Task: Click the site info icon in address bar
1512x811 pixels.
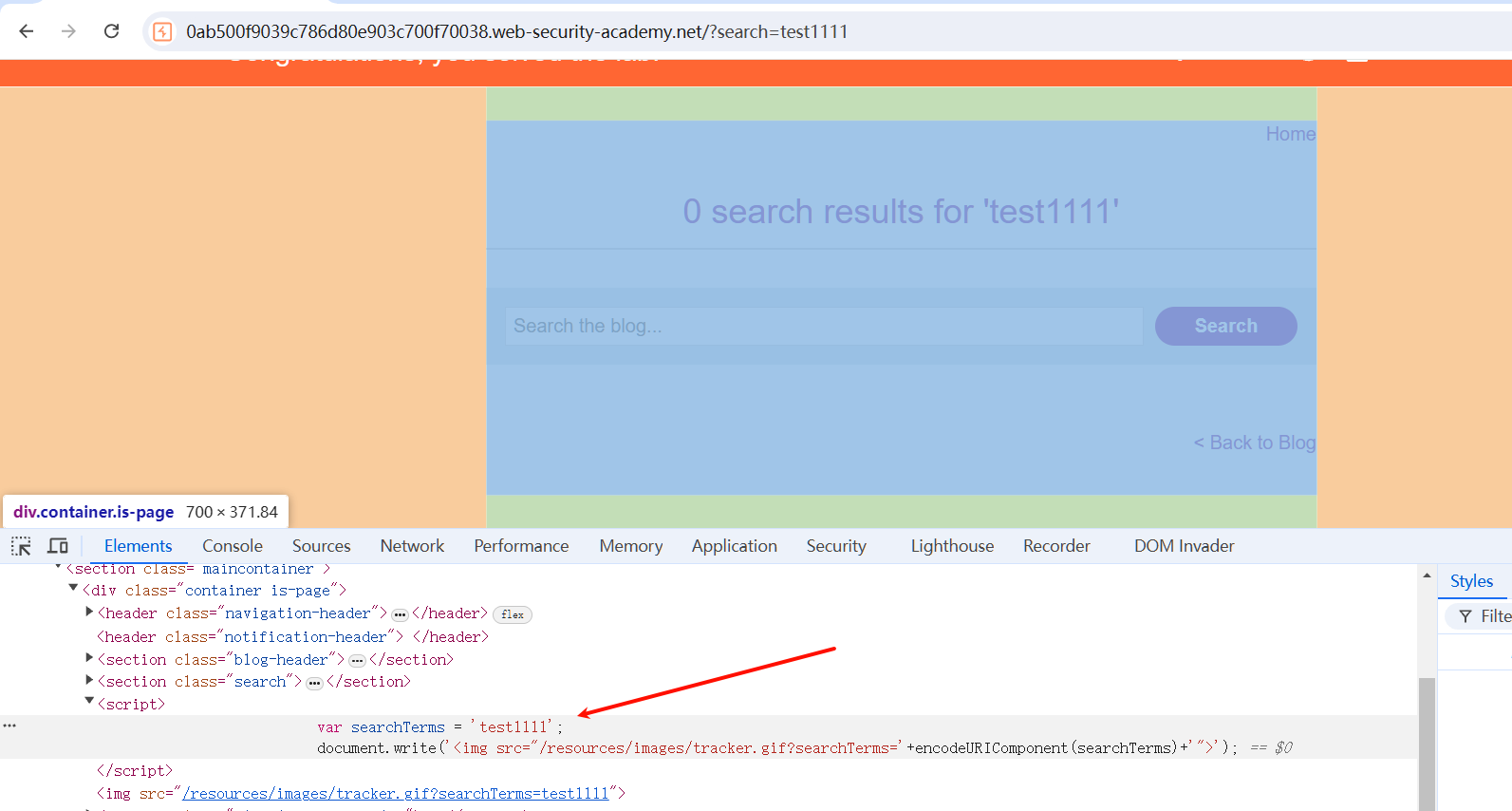Action: [x=163, y=31]
